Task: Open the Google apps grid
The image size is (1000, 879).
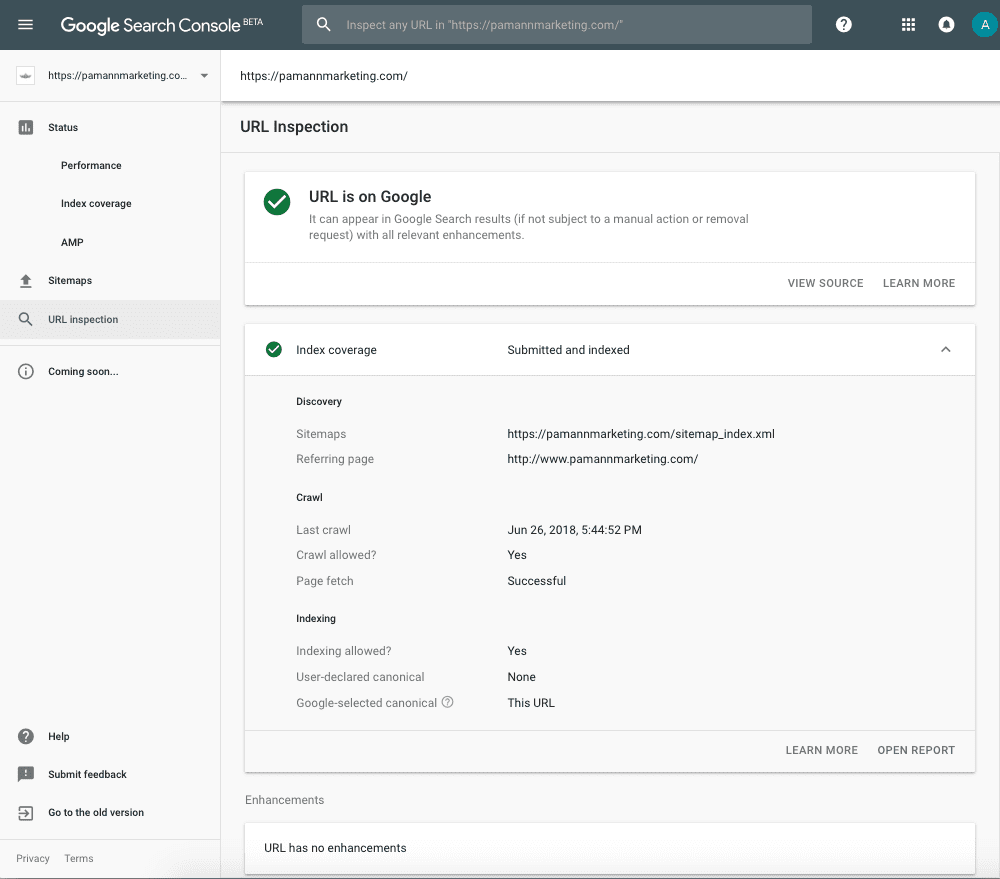Action: [x=908, y=25]
